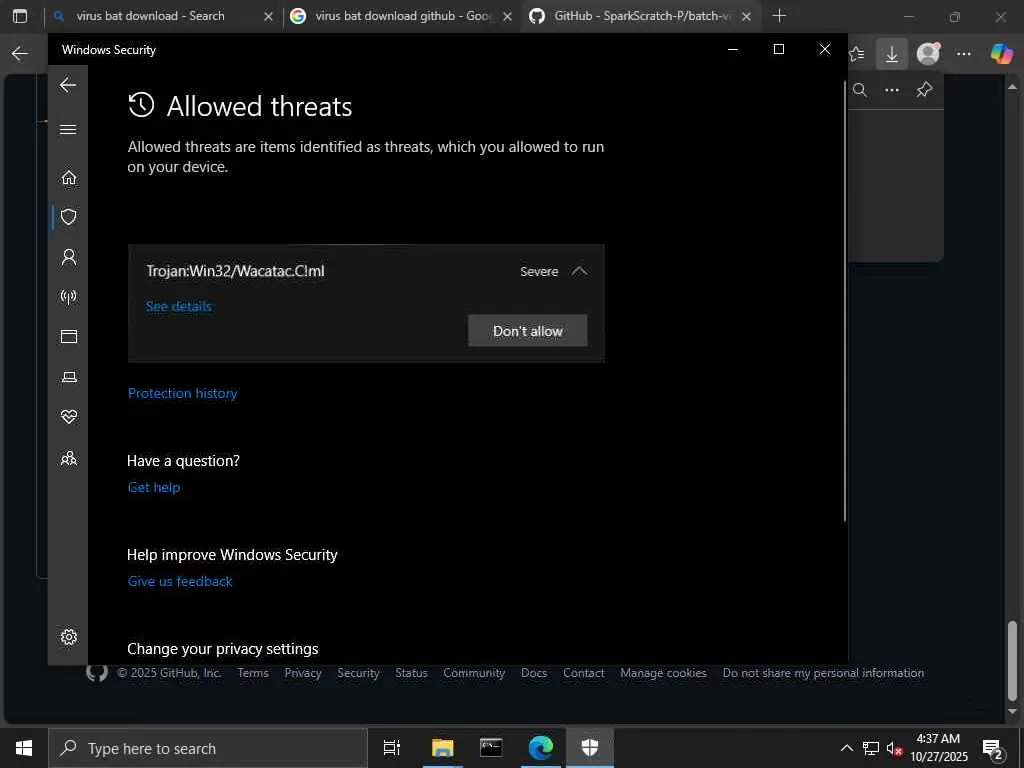Click Give us feedback link
Viewport: 1024px width, 768px height.
pos(180,581)
